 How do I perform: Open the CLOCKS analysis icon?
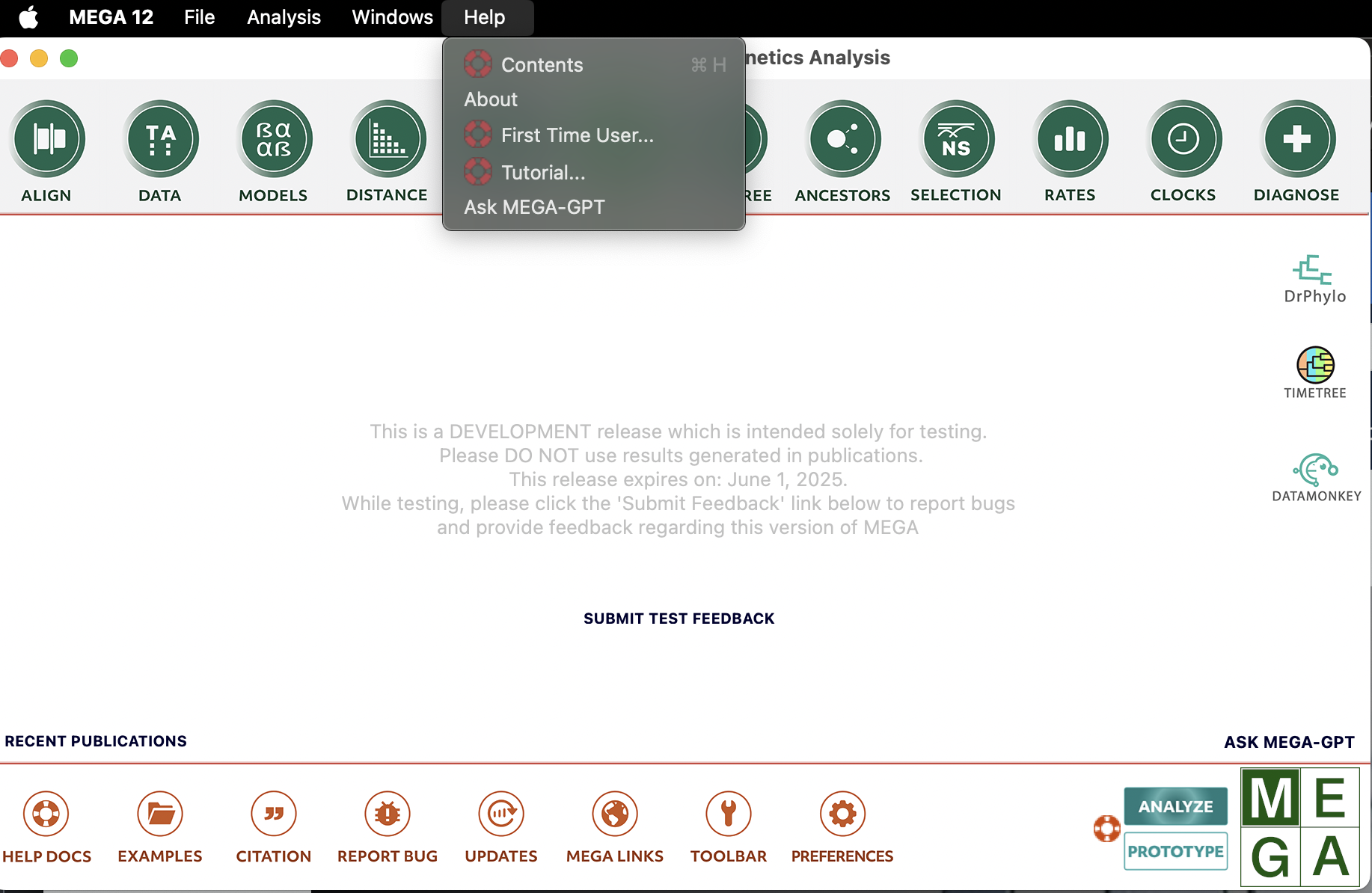point(1184,139)
